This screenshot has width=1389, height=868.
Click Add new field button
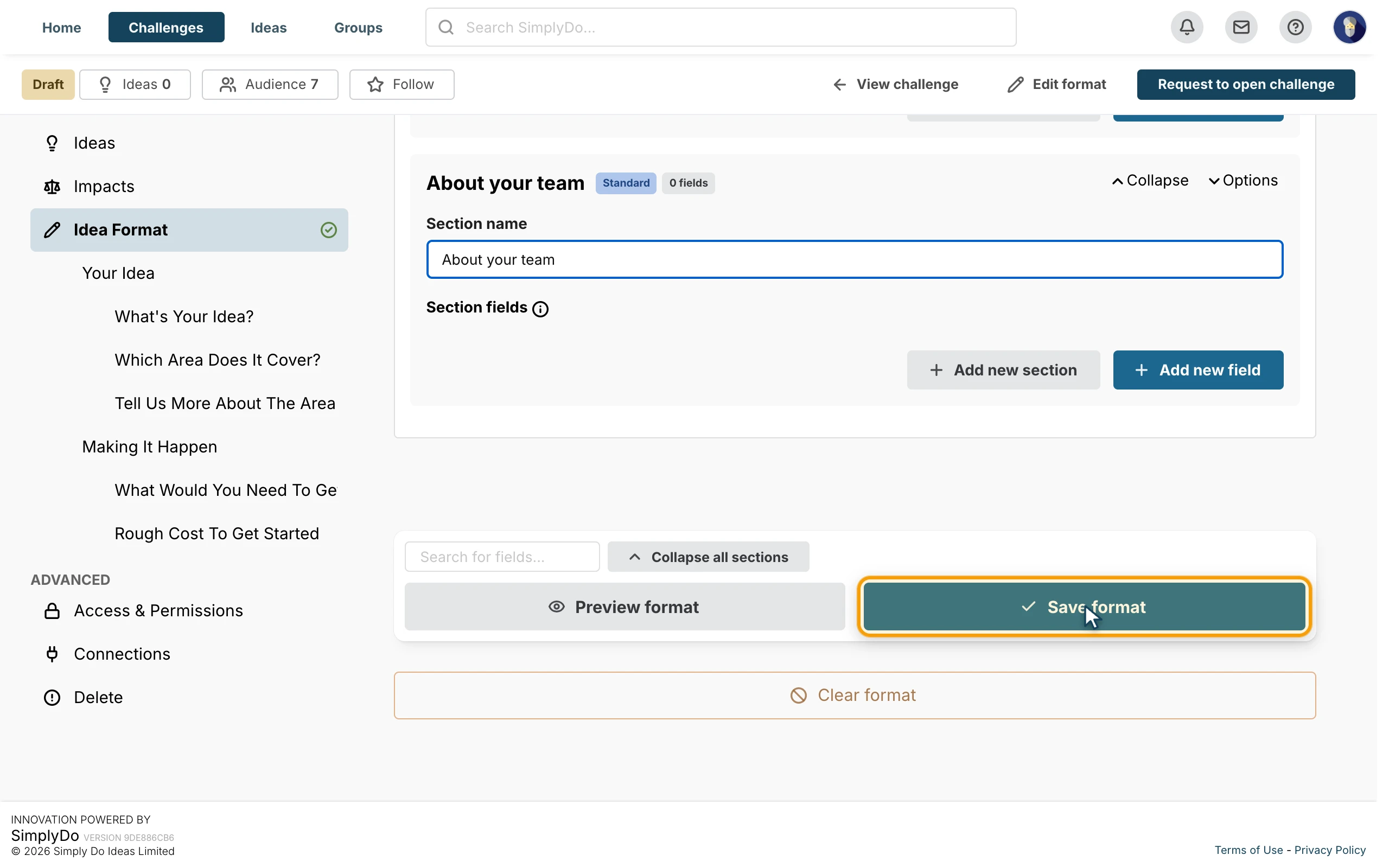point(1198,371)
